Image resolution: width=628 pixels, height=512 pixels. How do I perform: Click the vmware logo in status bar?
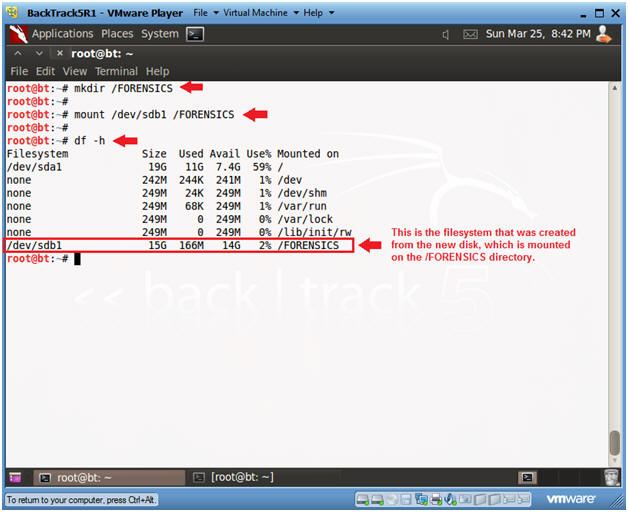coord(570,499)
